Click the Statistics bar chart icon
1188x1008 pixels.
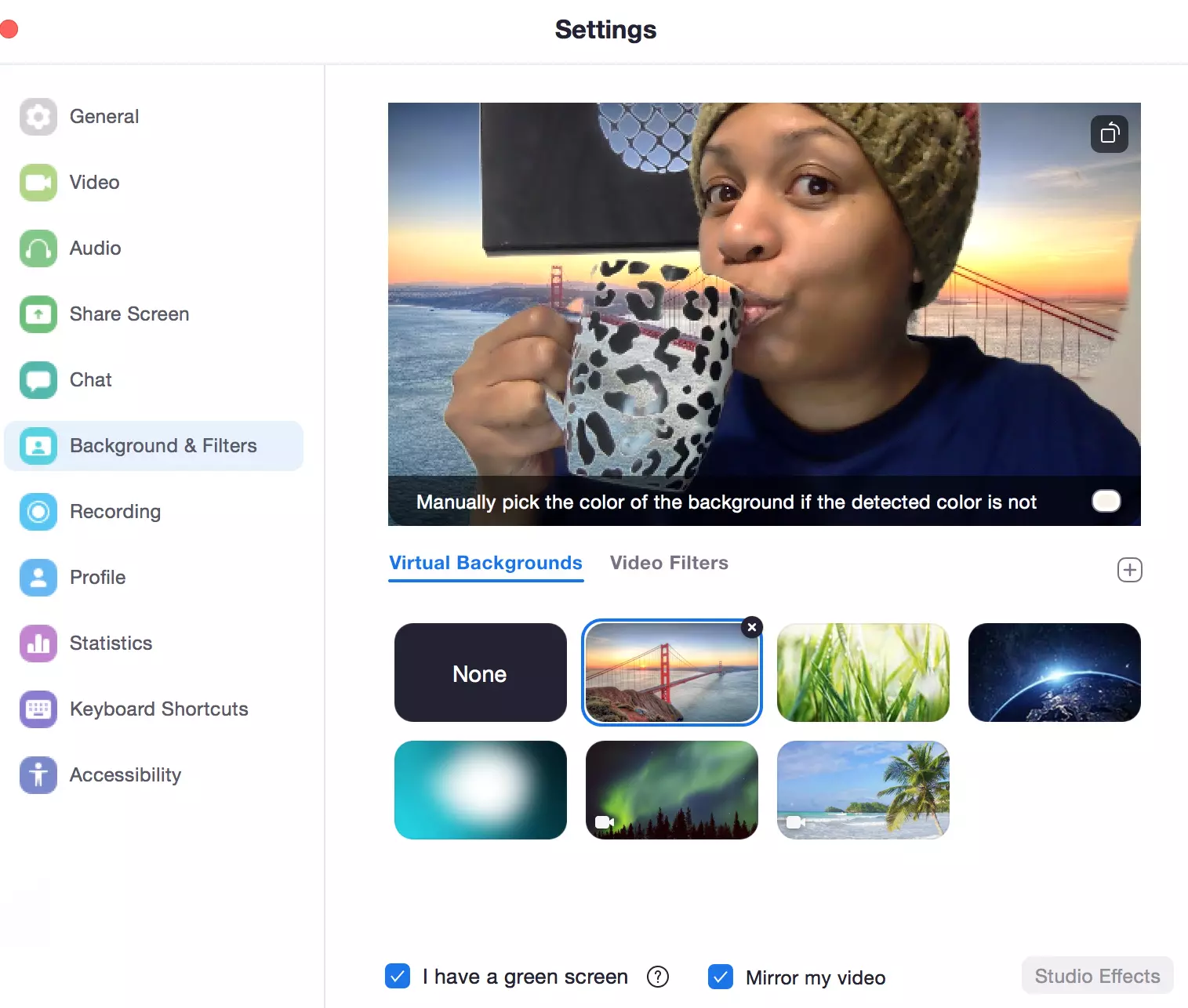click(x=38, y=644)
